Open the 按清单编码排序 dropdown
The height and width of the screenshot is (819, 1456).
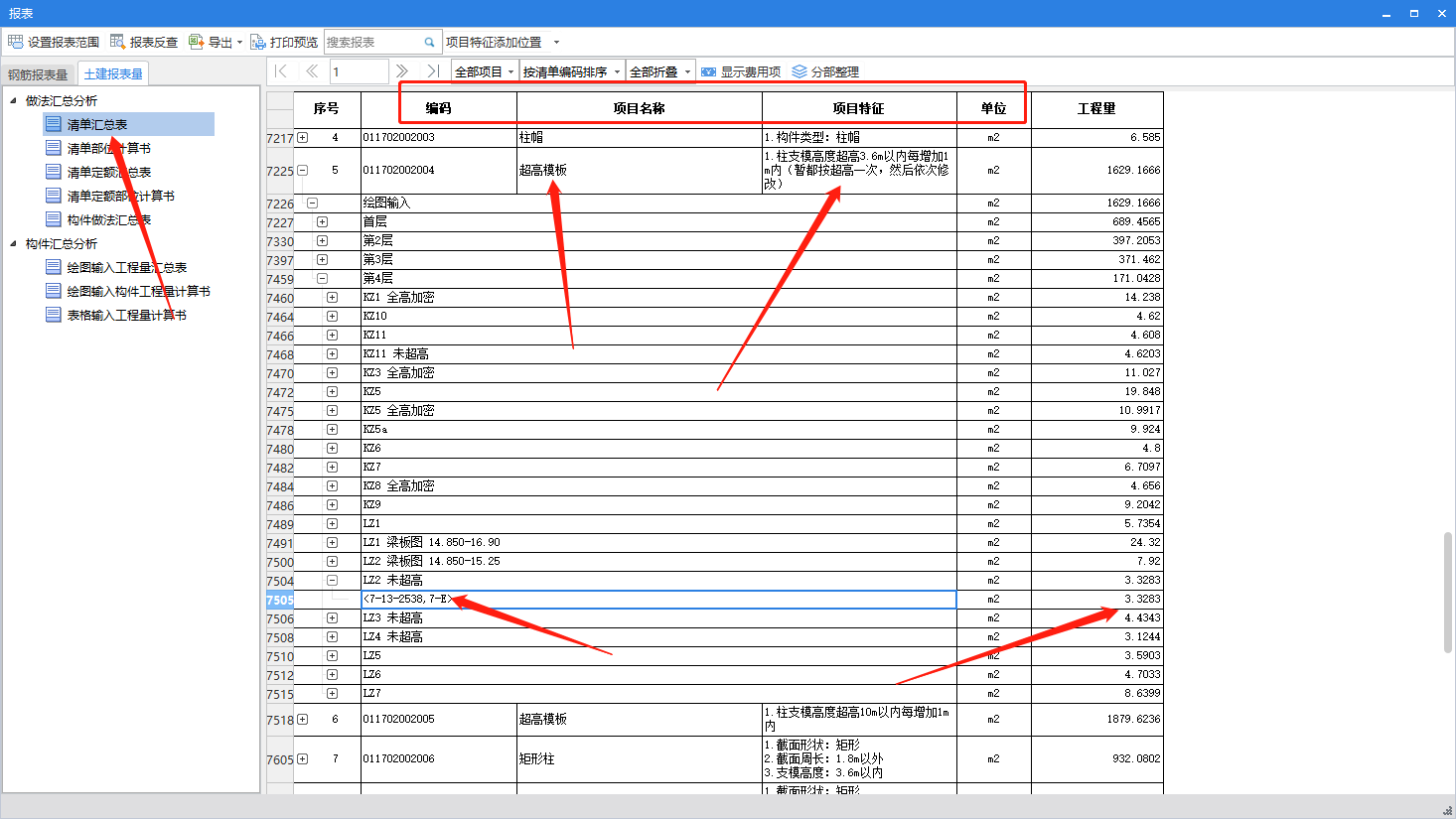tap(617, 71)
